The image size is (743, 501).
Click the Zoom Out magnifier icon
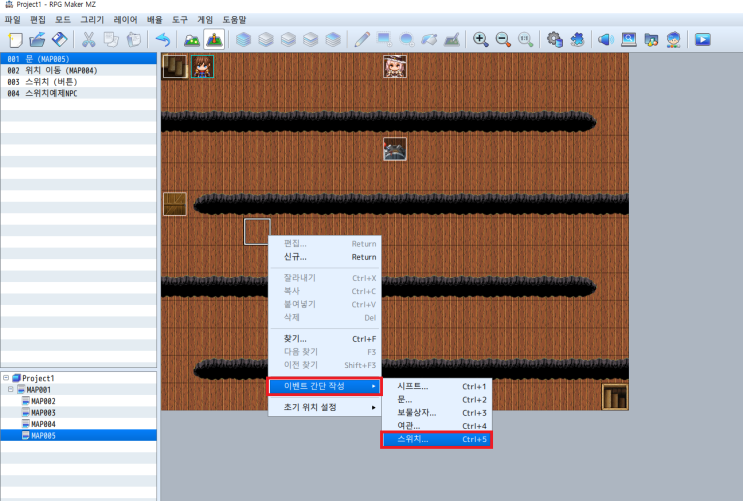[x=503, y=40]
